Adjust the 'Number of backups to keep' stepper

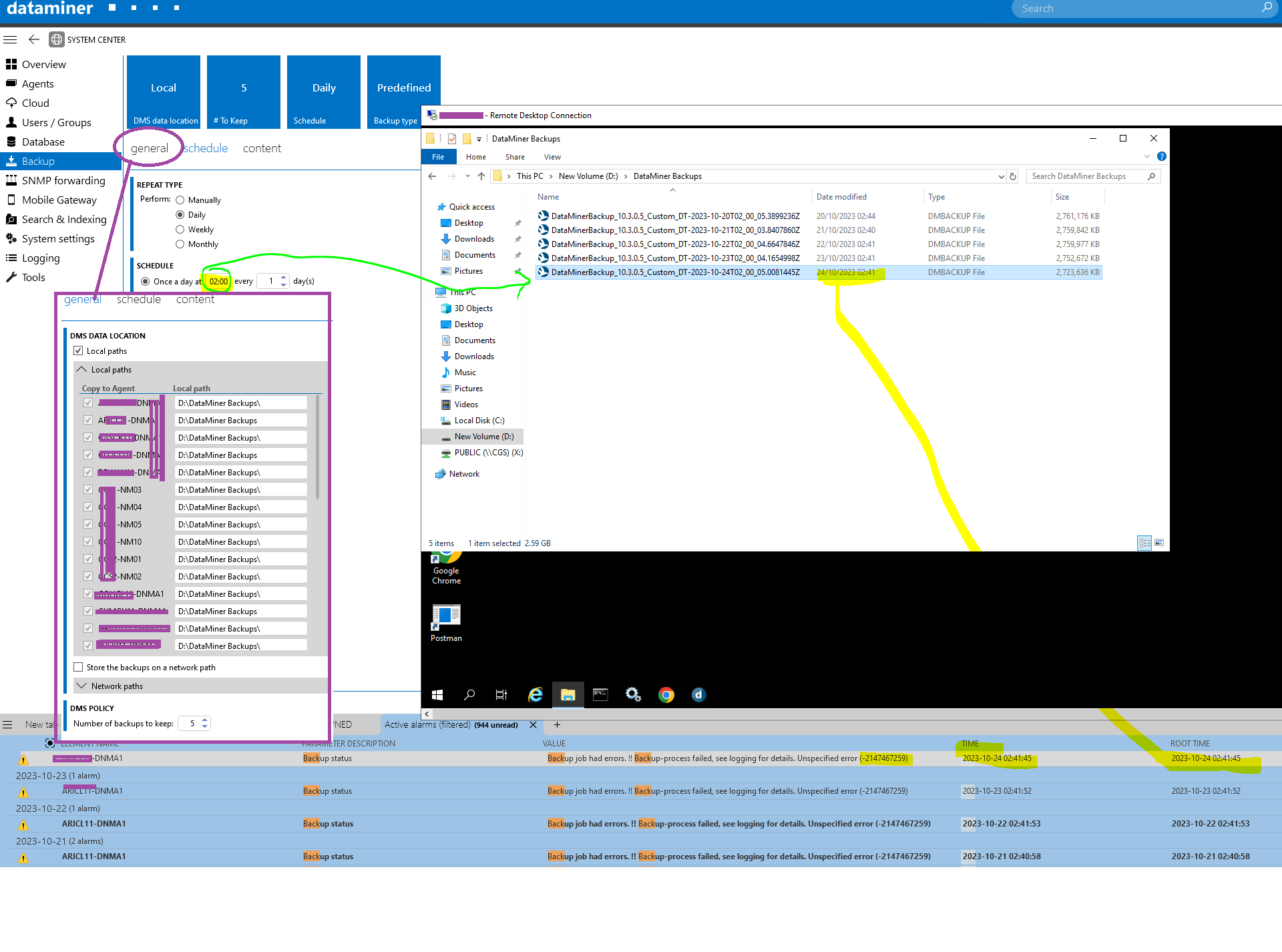coord(205,724)
